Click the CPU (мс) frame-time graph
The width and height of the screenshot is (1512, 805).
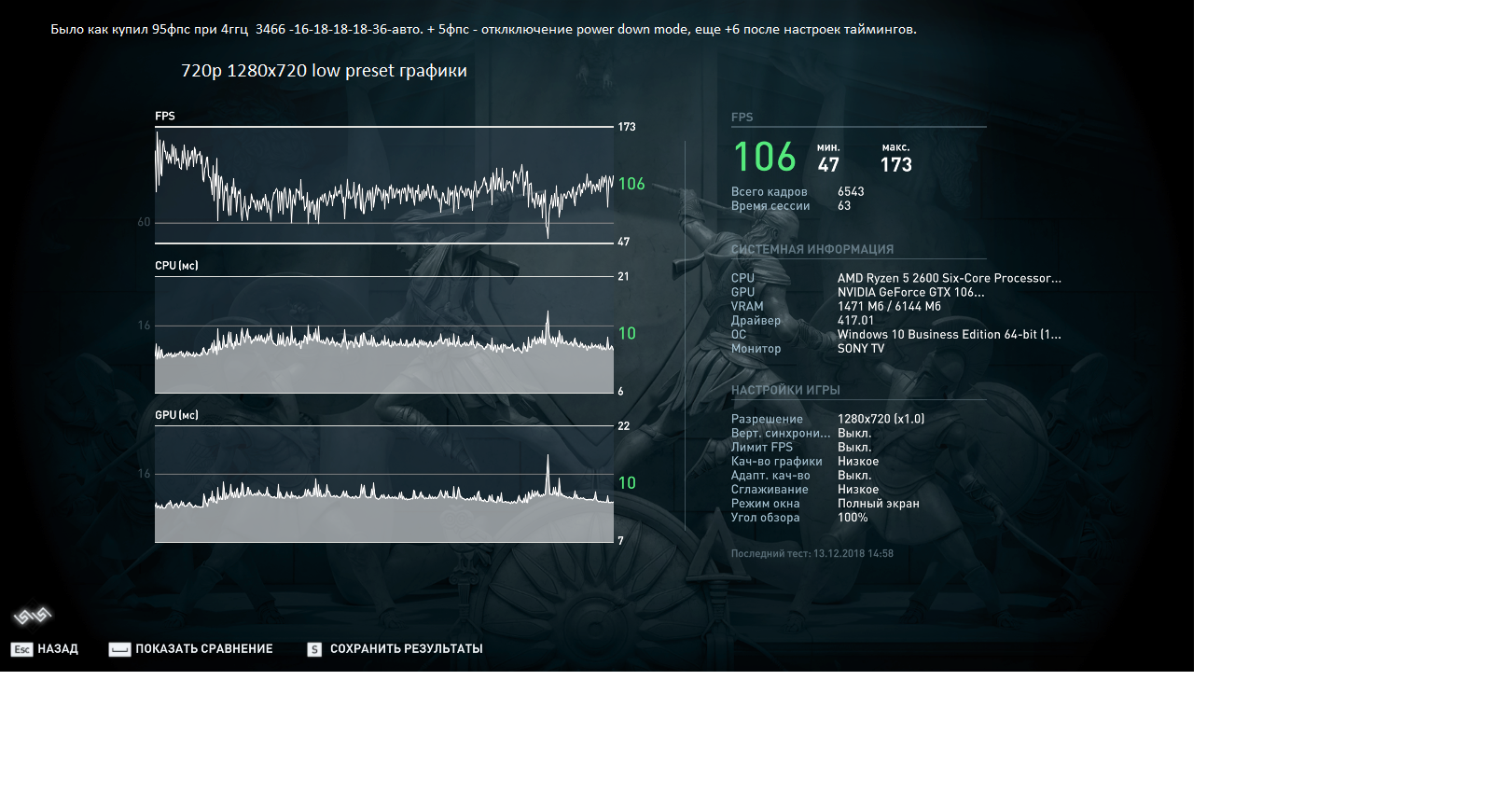384,335
